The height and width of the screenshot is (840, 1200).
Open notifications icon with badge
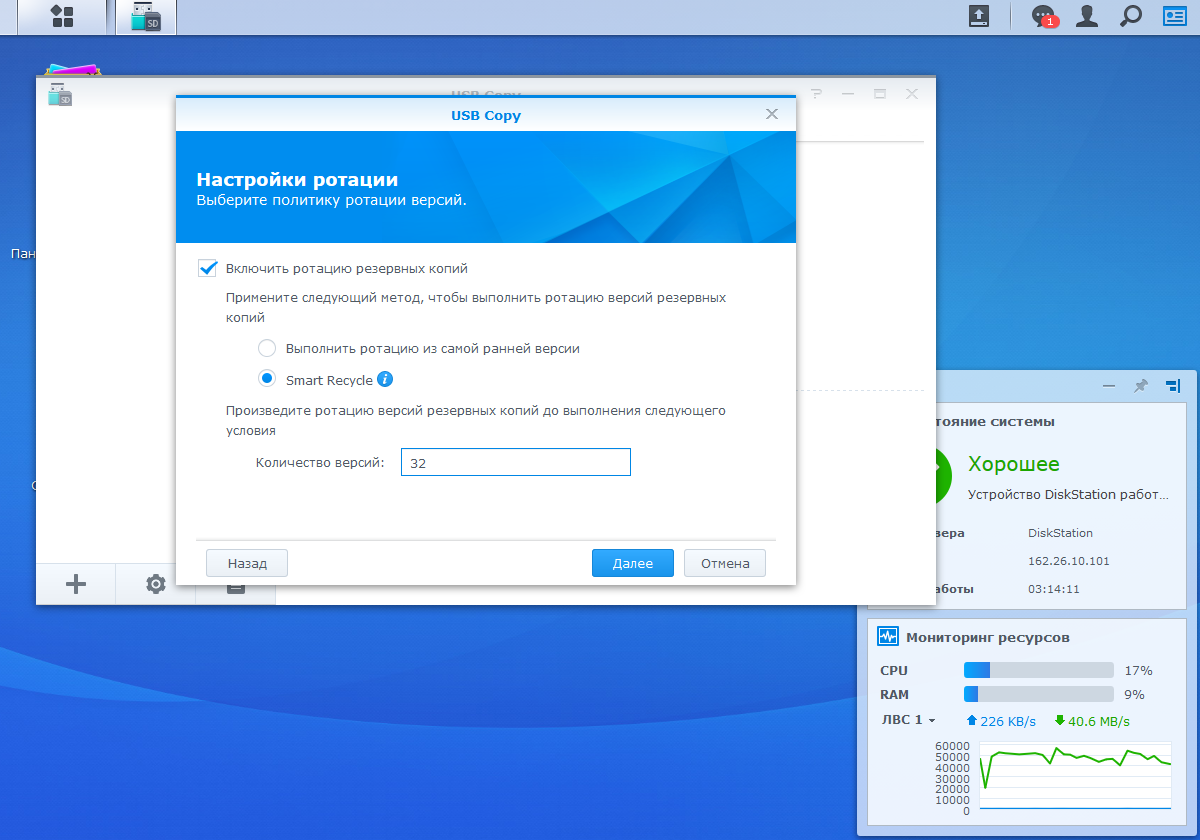1043,16
